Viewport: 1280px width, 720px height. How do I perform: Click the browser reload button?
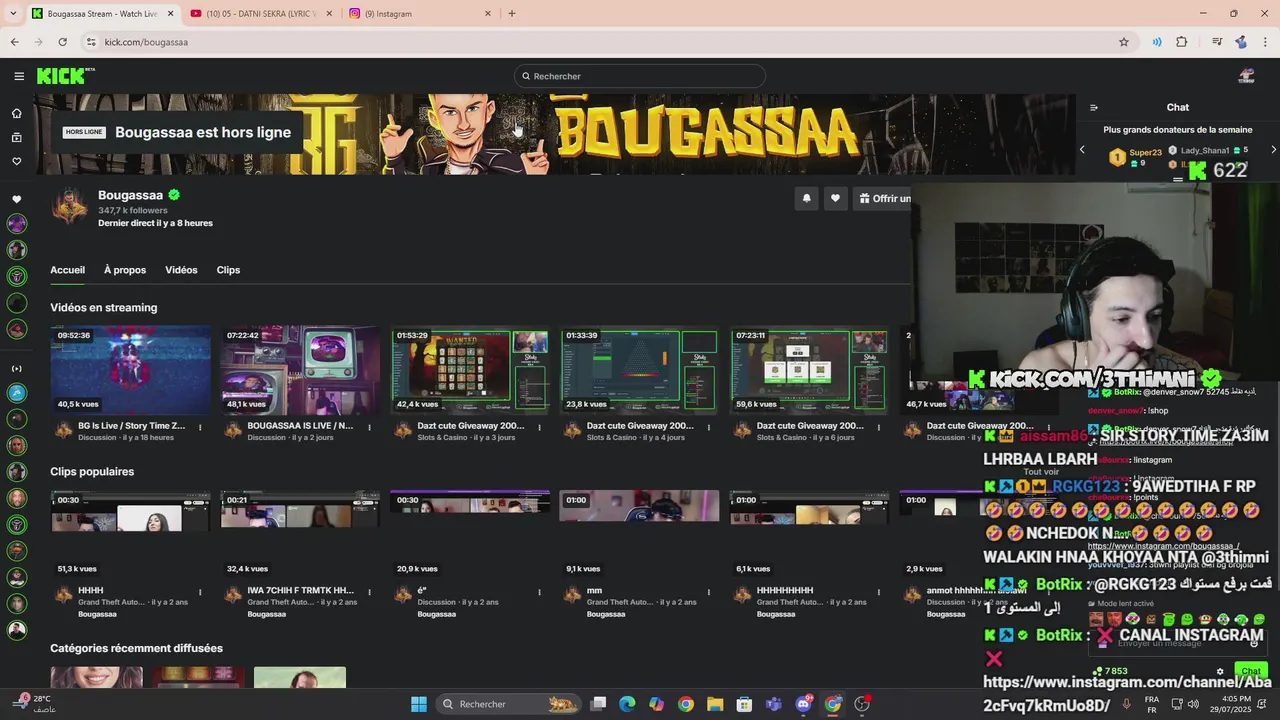[x=62, y=42]
